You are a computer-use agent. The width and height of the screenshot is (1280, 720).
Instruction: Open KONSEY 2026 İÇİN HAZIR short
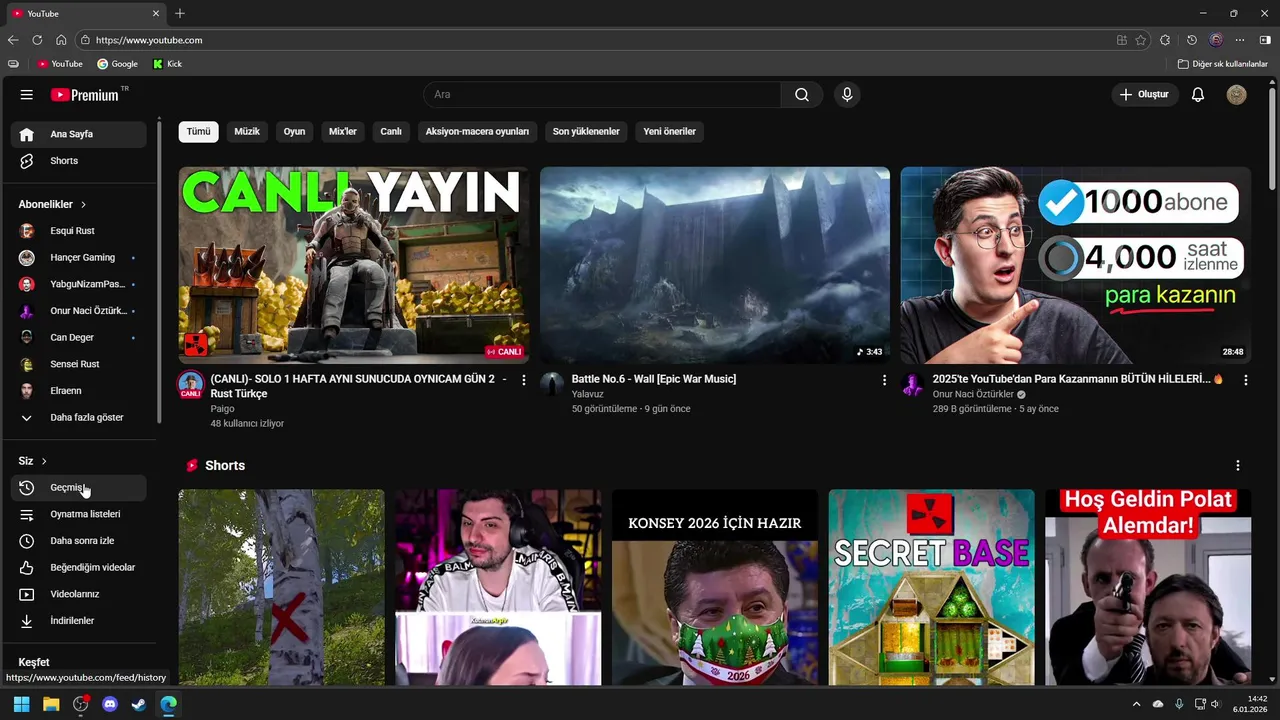pyautogui.click(x=715, y=588)
